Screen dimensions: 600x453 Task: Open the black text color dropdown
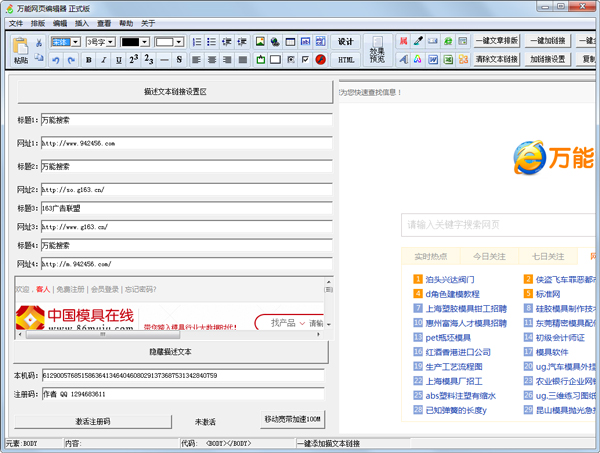(x=145, y=42)
